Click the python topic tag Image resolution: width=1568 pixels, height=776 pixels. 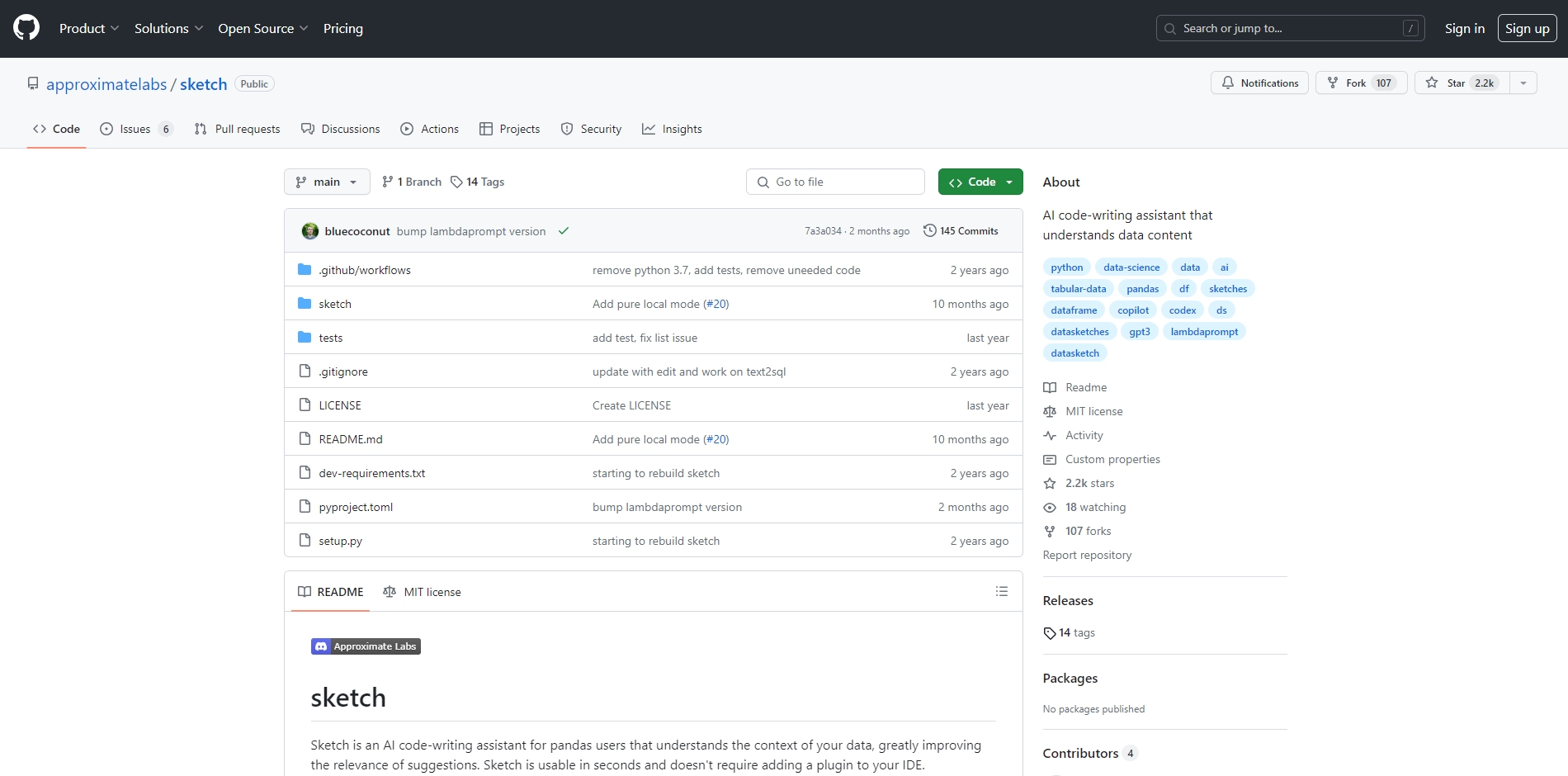click(1067, 267)
